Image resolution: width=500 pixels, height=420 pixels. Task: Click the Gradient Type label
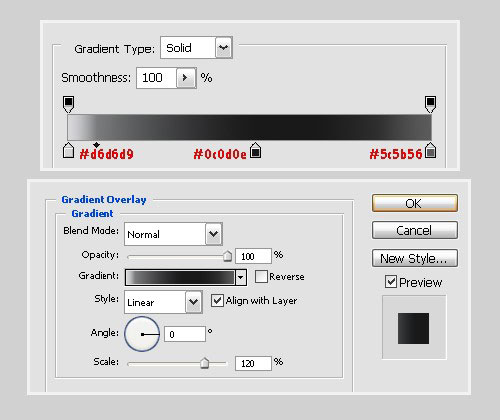click(x=115, y=49)
